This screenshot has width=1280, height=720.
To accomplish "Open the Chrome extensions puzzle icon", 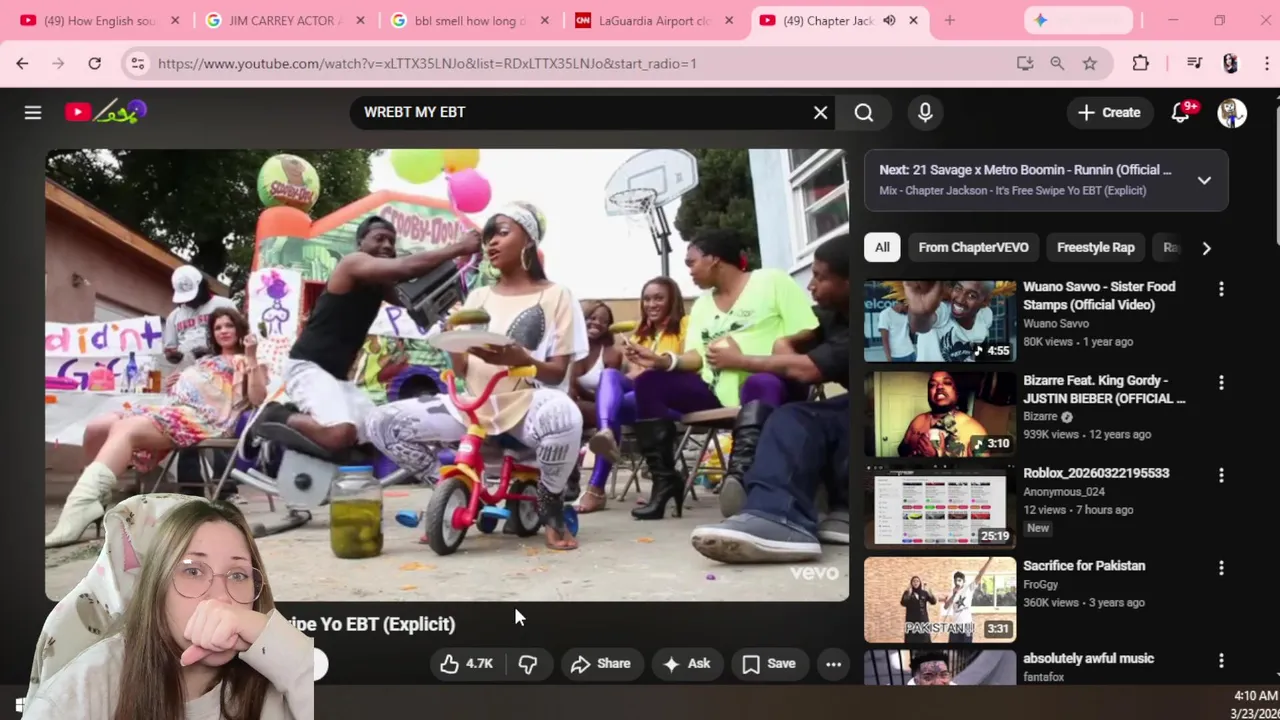I will click(1140, 63).
